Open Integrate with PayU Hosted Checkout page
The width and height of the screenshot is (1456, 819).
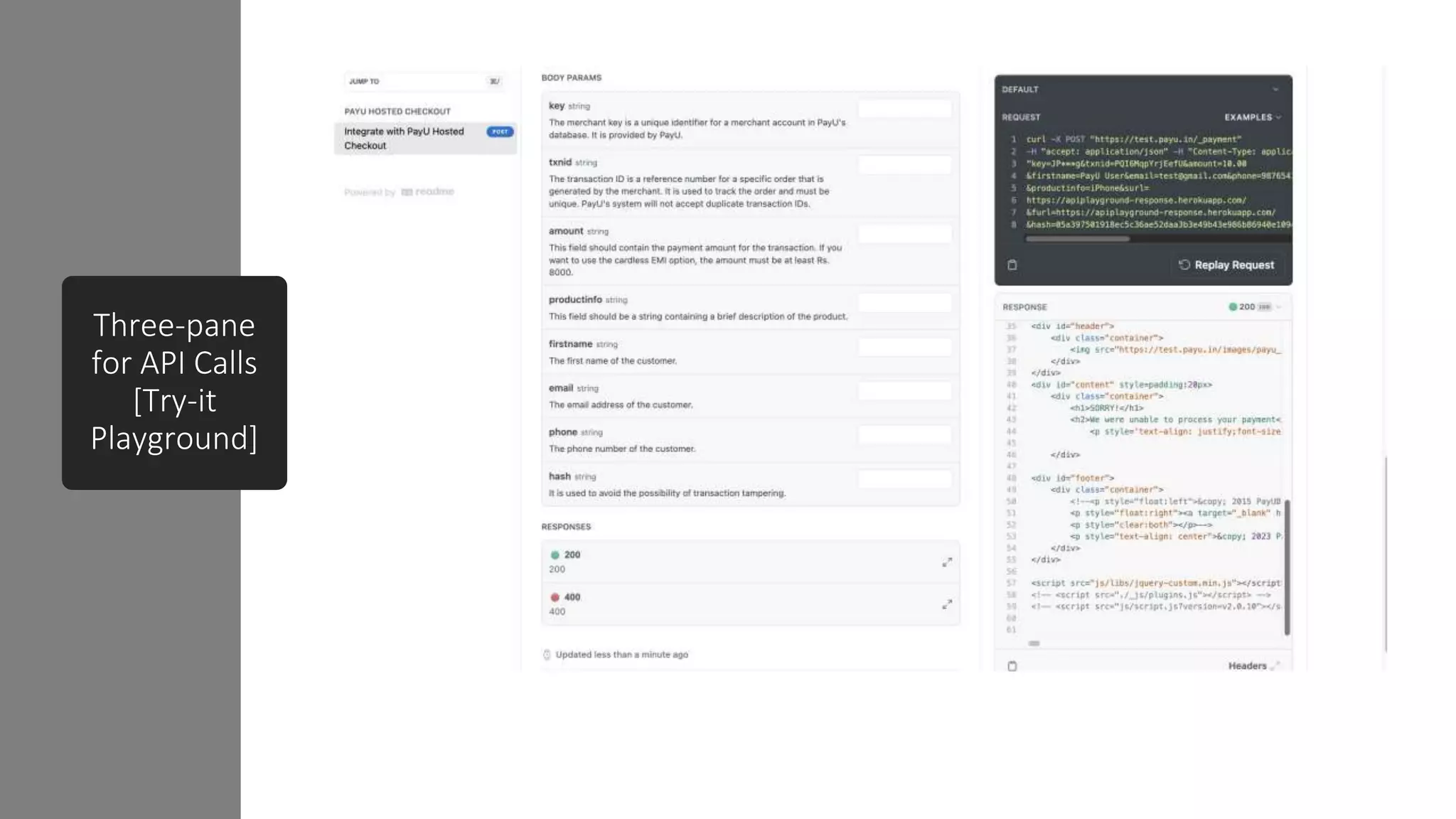click(x=425, y=139)
